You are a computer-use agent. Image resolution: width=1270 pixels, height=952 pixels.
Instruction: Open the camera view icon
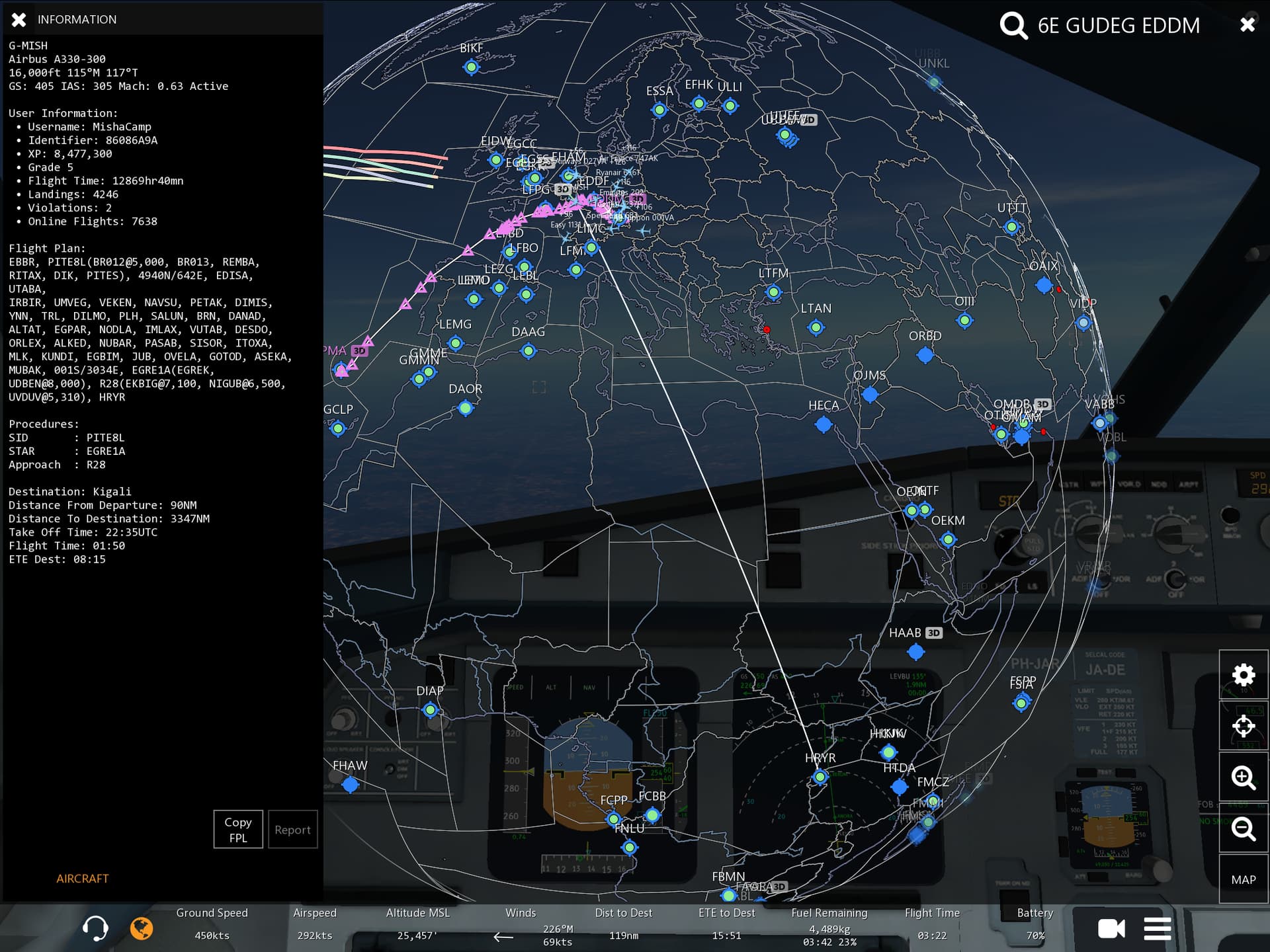click(1111, 928)
